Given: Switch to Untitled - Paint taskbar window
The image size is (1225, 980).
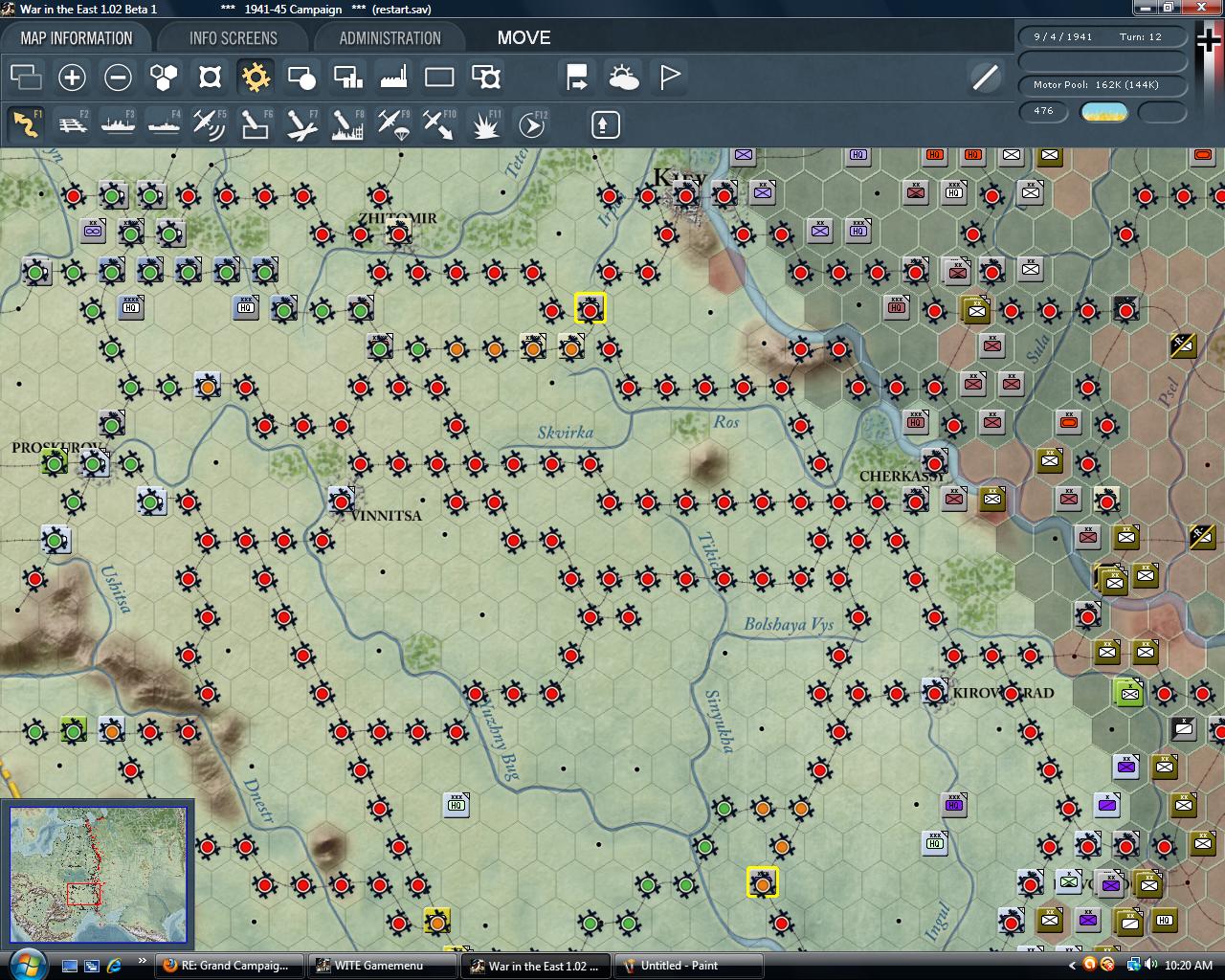Looking at the screenshot, I should [689, 965].
